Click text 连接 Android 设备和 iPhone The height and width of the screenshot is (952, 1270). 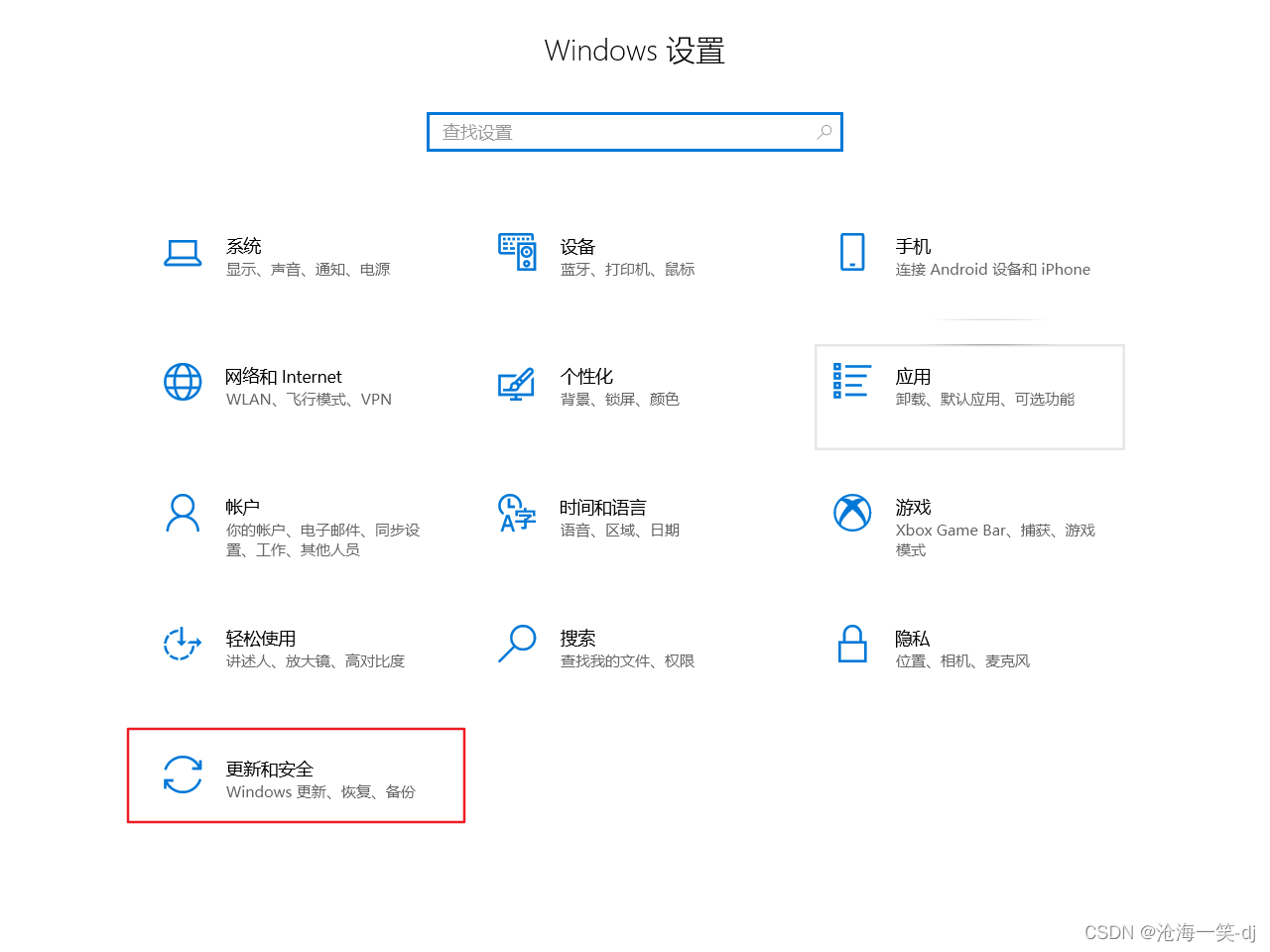click(x=993, y=270)
